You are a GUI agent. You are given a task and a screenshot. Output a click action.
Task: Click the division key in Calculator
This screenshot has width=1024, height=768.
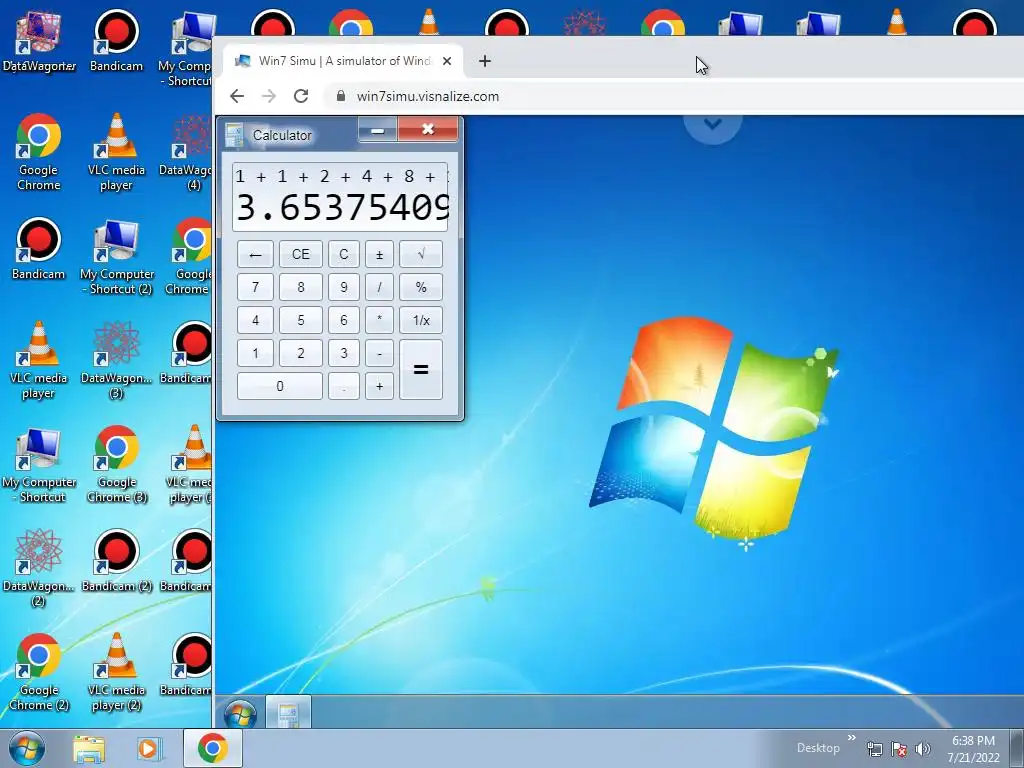pyautogui.click(x=379, y=287)
